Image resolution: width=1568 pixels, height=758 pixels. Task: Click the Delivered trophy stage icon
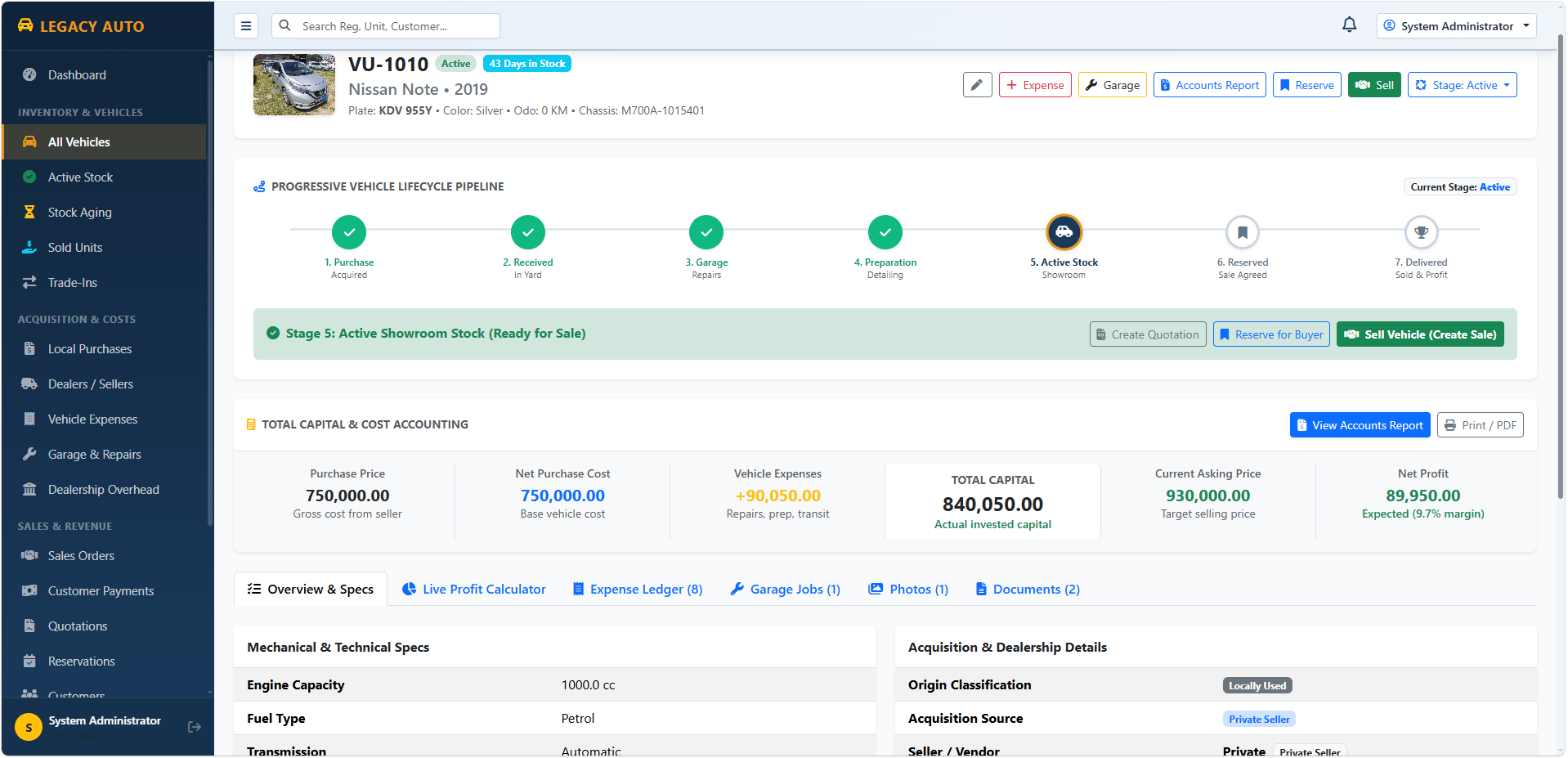point(1422,232)
